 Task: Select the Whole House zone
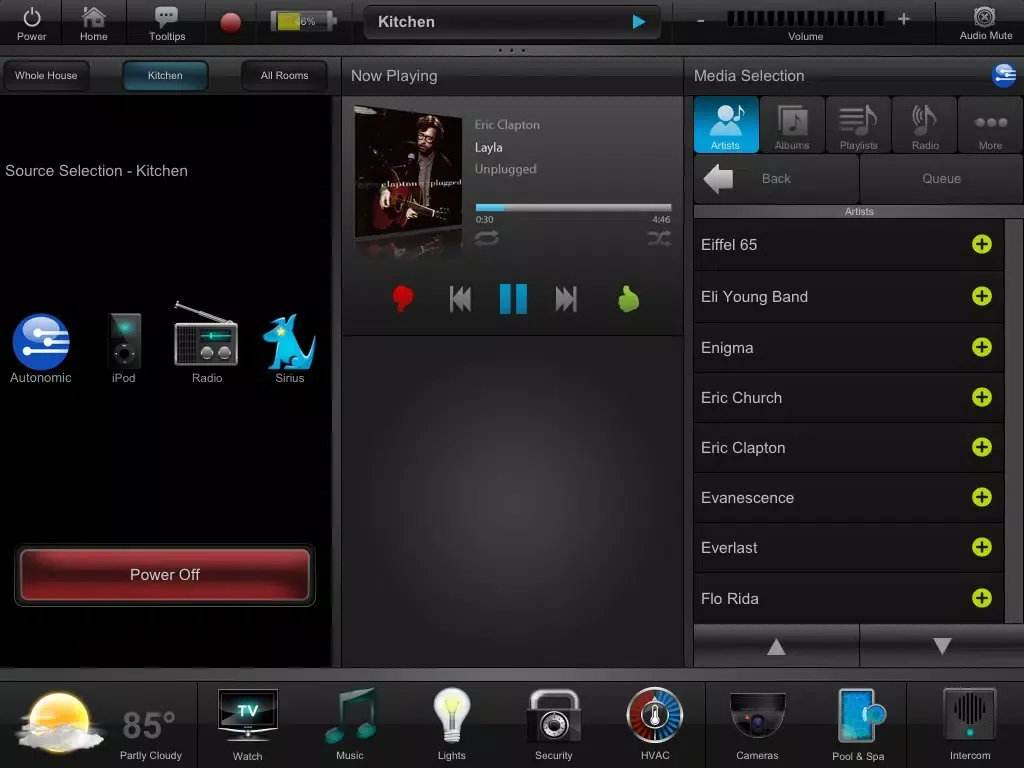[46, 76]
